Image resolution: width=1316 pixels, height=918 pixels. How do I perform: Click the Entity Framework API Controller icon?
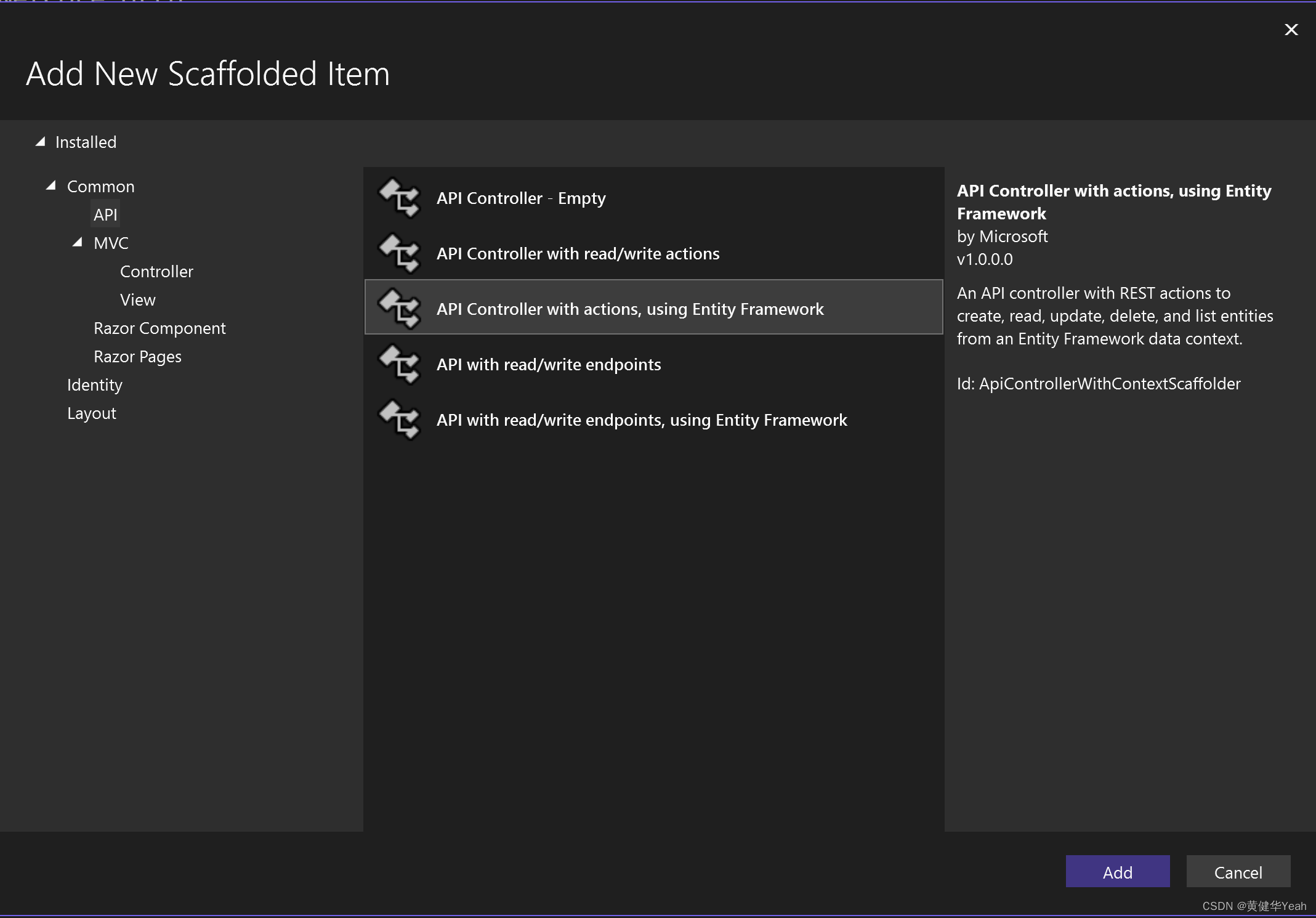click(x=400, y=309)
